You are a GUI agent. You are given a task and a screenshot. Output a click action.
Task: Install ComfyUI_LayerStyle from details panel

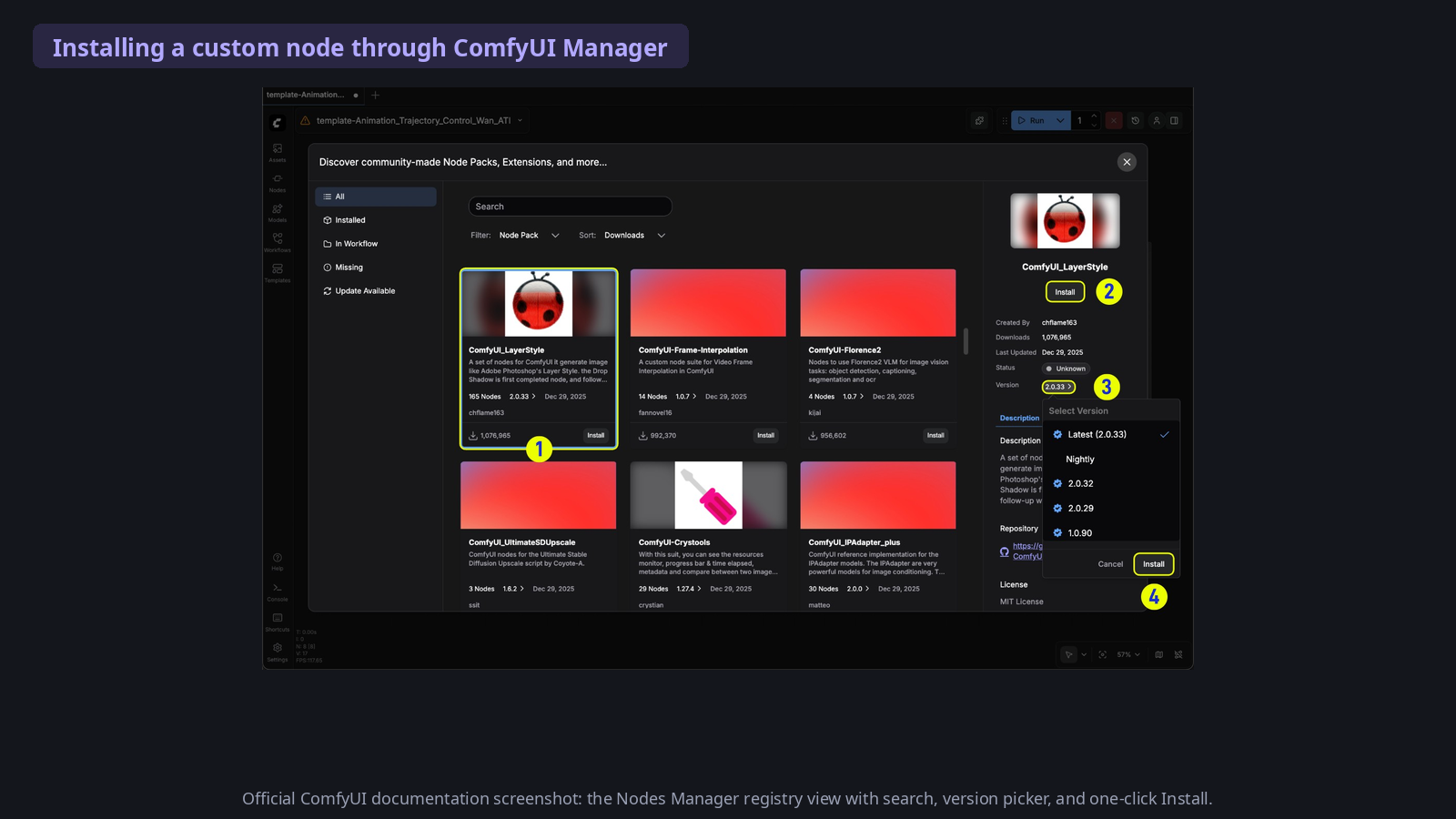click(x=1065, y=292)
